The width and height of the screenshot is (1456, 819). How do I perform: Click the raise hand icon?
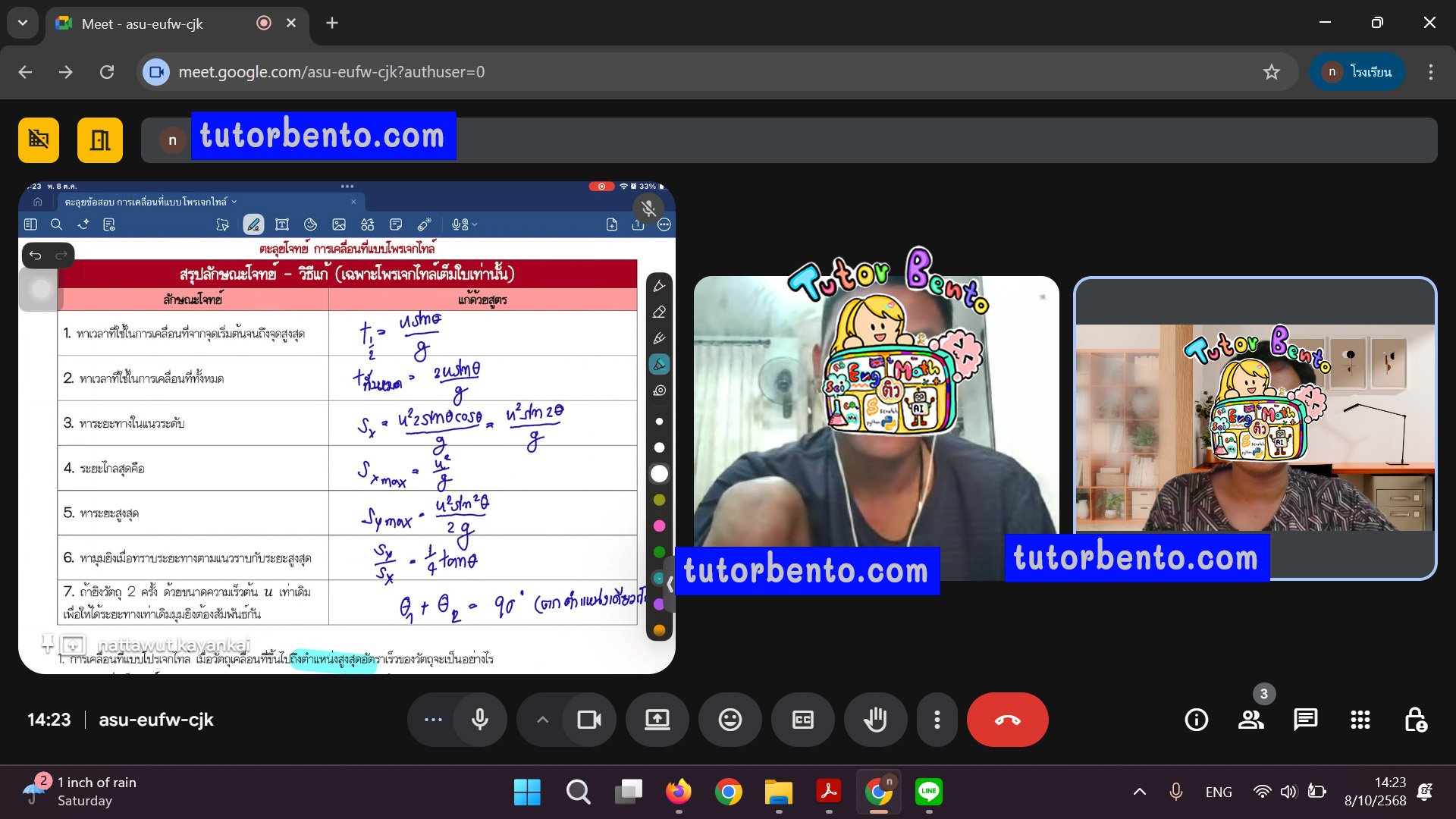(x=875, y=720)
